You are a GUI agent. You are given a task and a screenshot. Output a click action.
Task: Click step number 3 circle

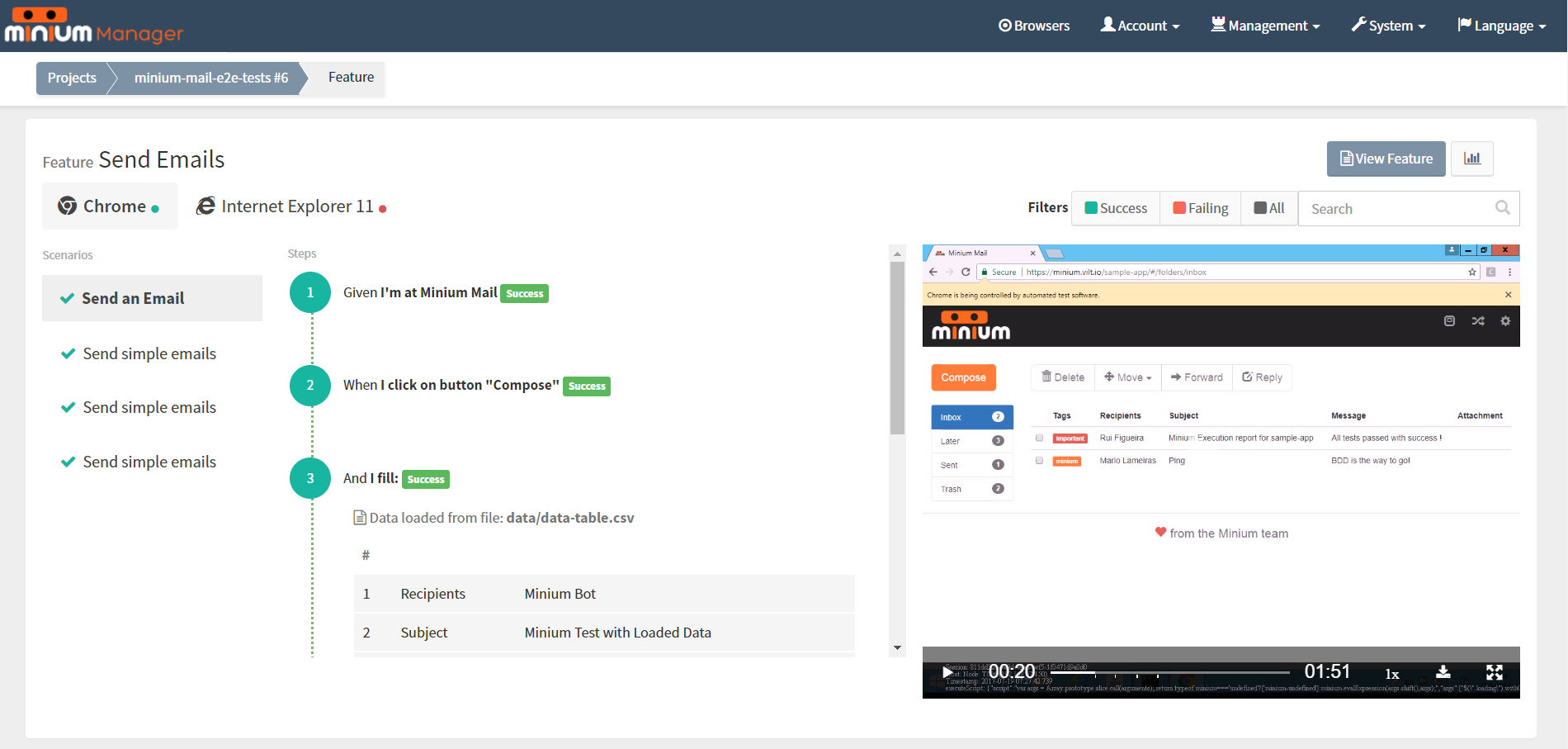pos(310,478)
